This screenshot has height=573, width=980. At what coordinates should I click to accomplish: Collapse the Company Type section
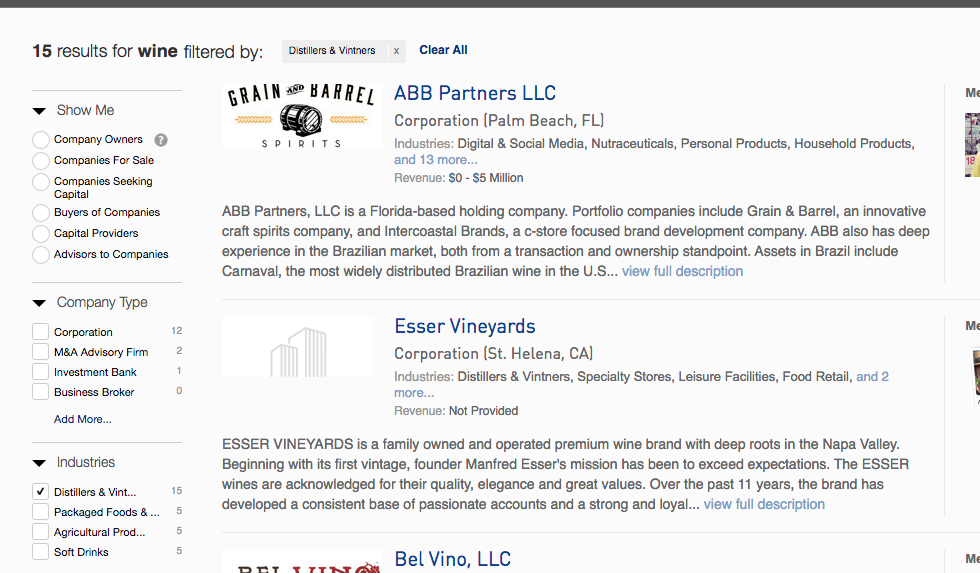(x=39, y=303)
